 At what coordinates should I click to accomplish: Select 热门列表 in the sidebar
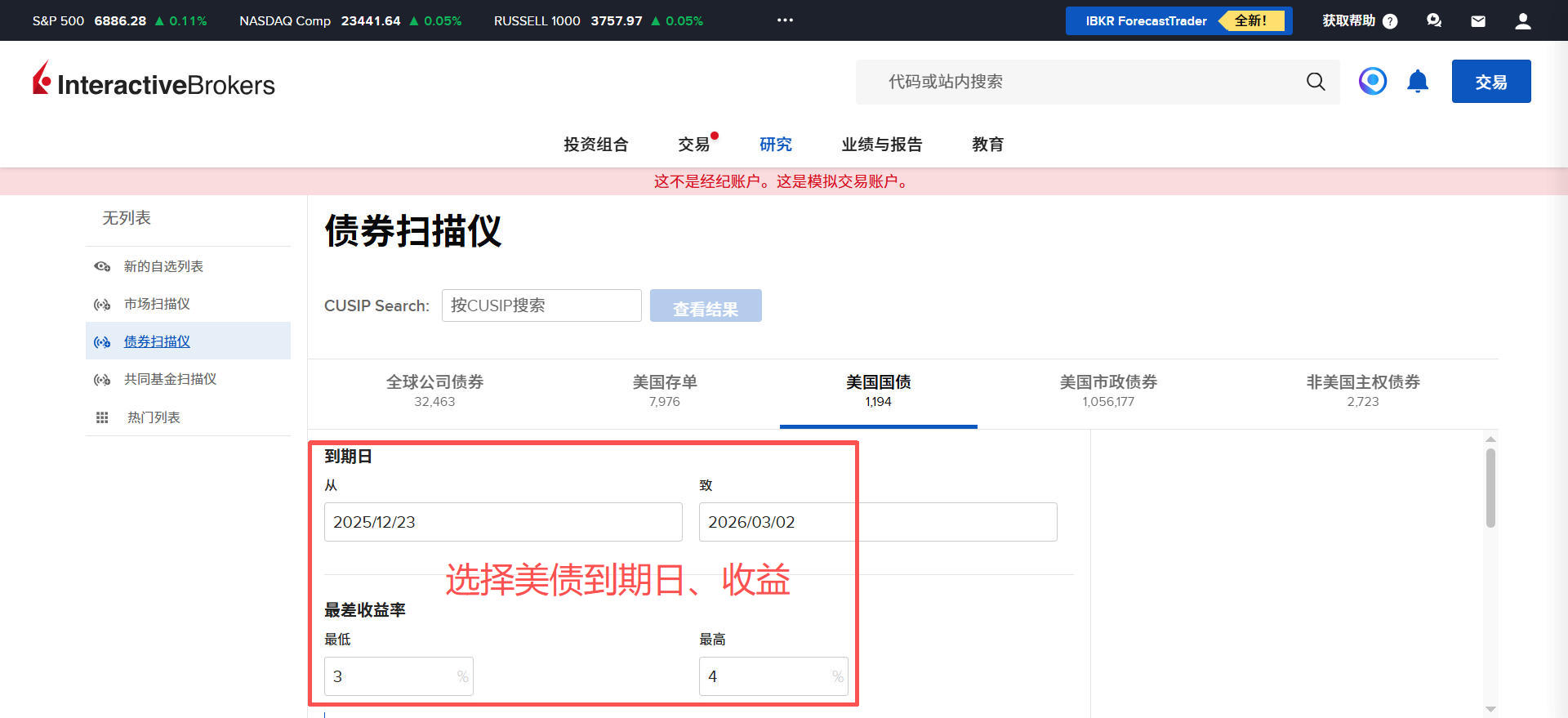tap(154, 417)
